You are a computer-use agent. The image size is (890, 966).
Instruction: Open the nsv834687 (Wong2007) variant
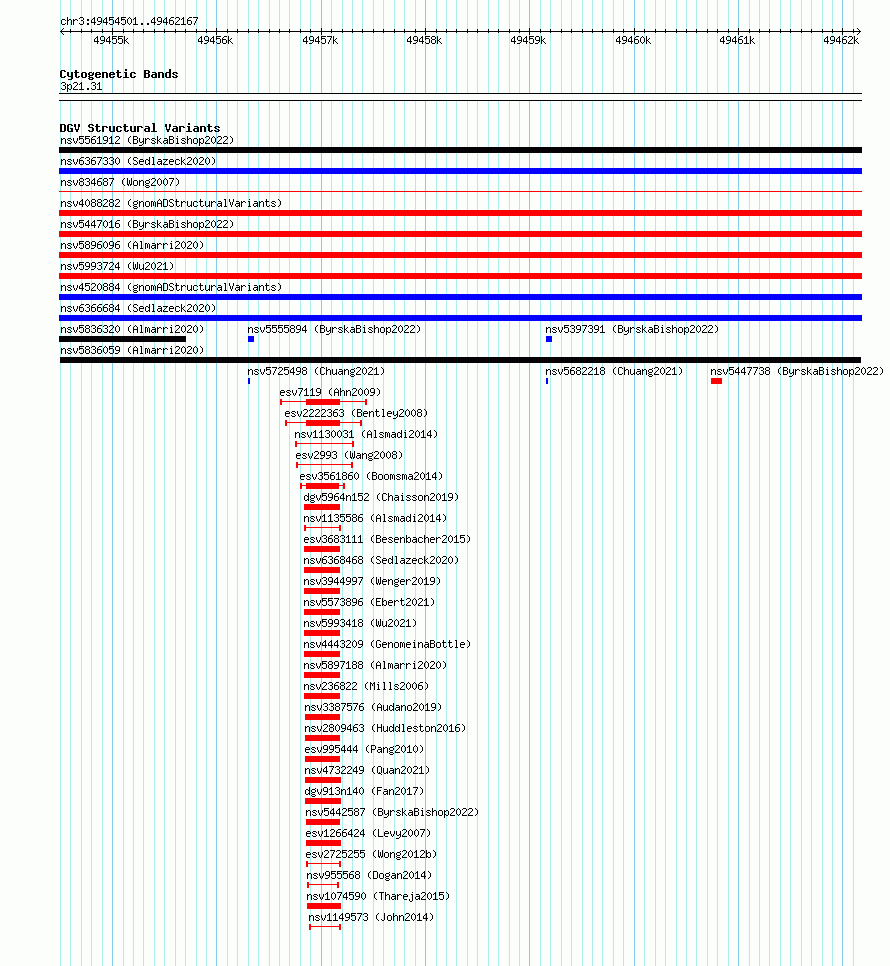(120, 182)
